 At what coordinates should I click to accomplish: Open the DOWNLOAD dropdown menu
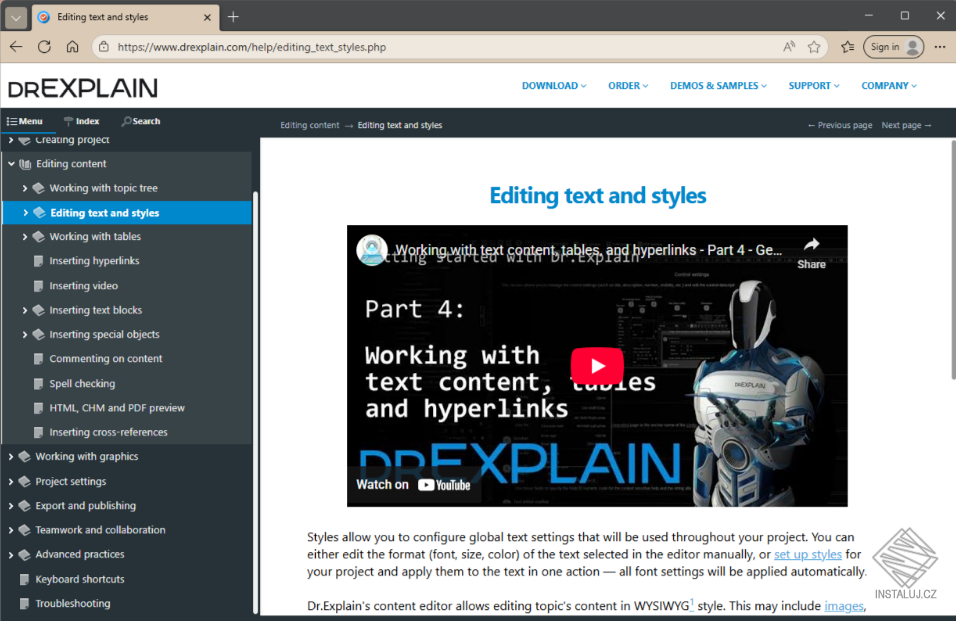[x=554, y=86]
